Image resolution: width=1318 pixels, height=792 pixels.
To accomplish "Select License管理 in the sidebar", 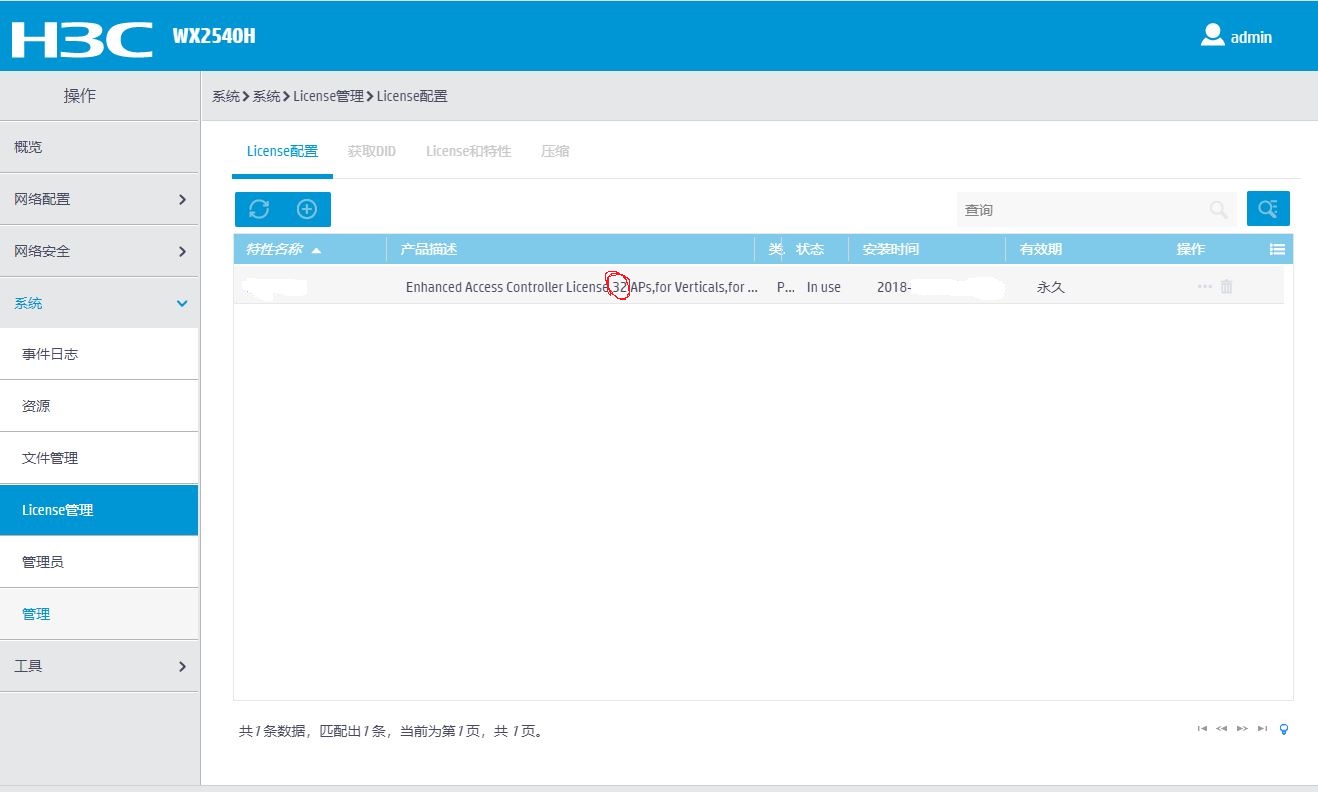I will [99, 510].
